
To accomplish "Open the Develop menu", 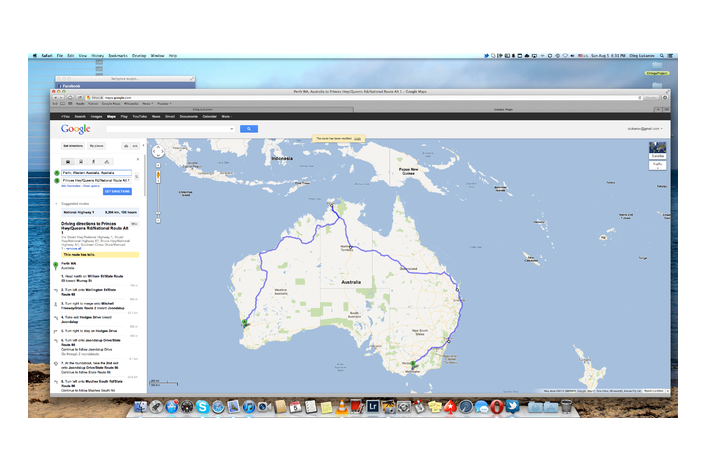I will click(x=139, y=56).
